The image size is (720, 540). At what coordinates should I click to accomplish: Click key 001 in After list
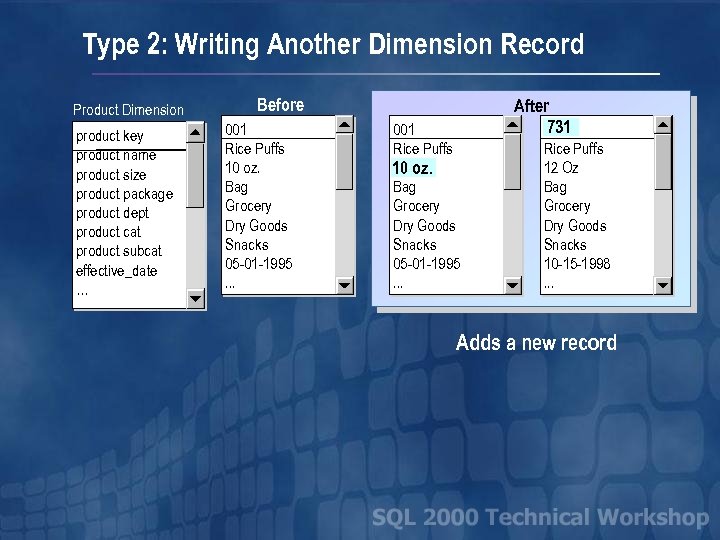(x=404, y=129)
